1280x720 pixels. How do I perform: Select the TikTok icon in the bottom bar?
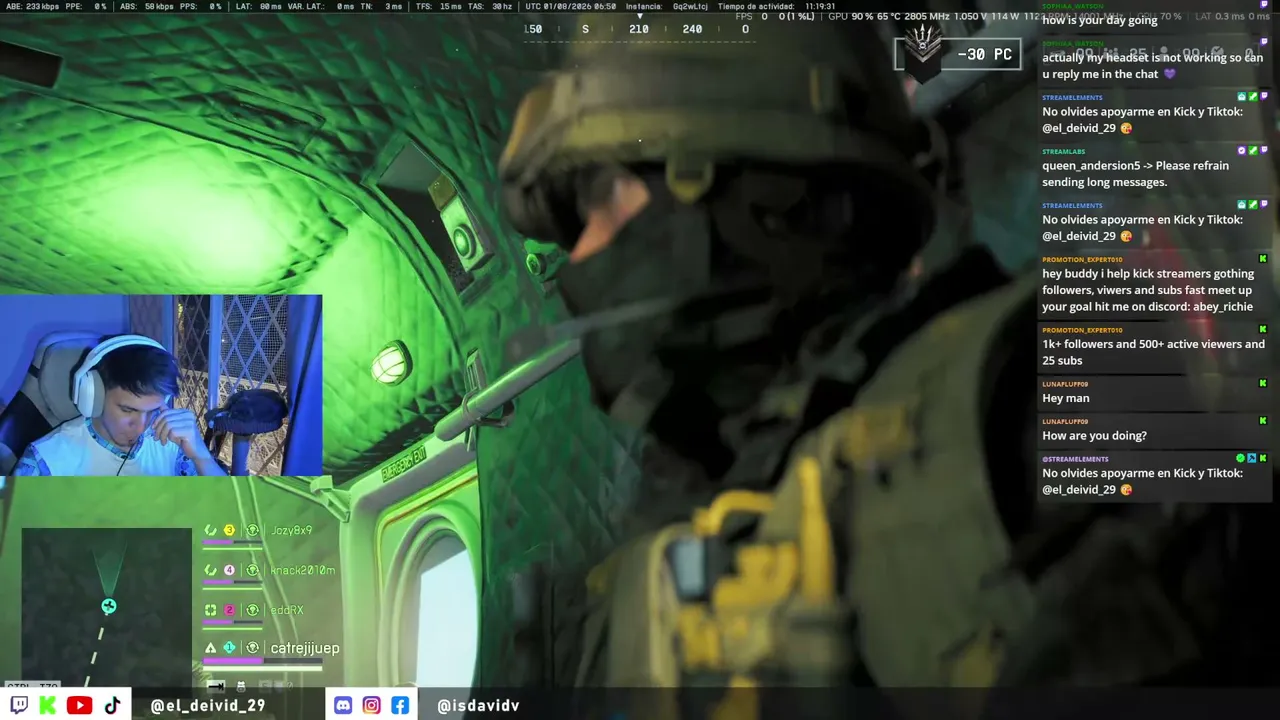click(x=112, y=705)
